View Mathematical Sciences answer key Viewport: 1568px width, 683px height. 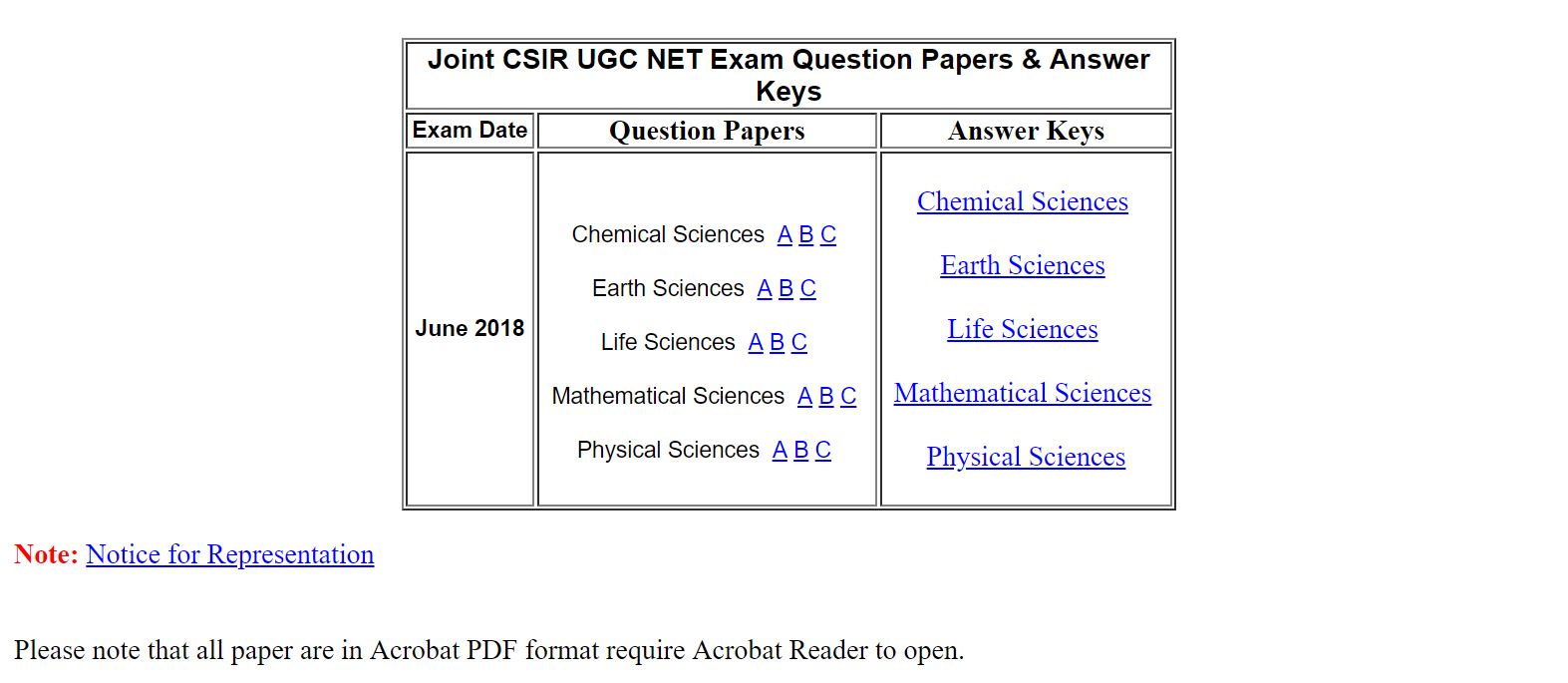click(x=1023, y=393)
